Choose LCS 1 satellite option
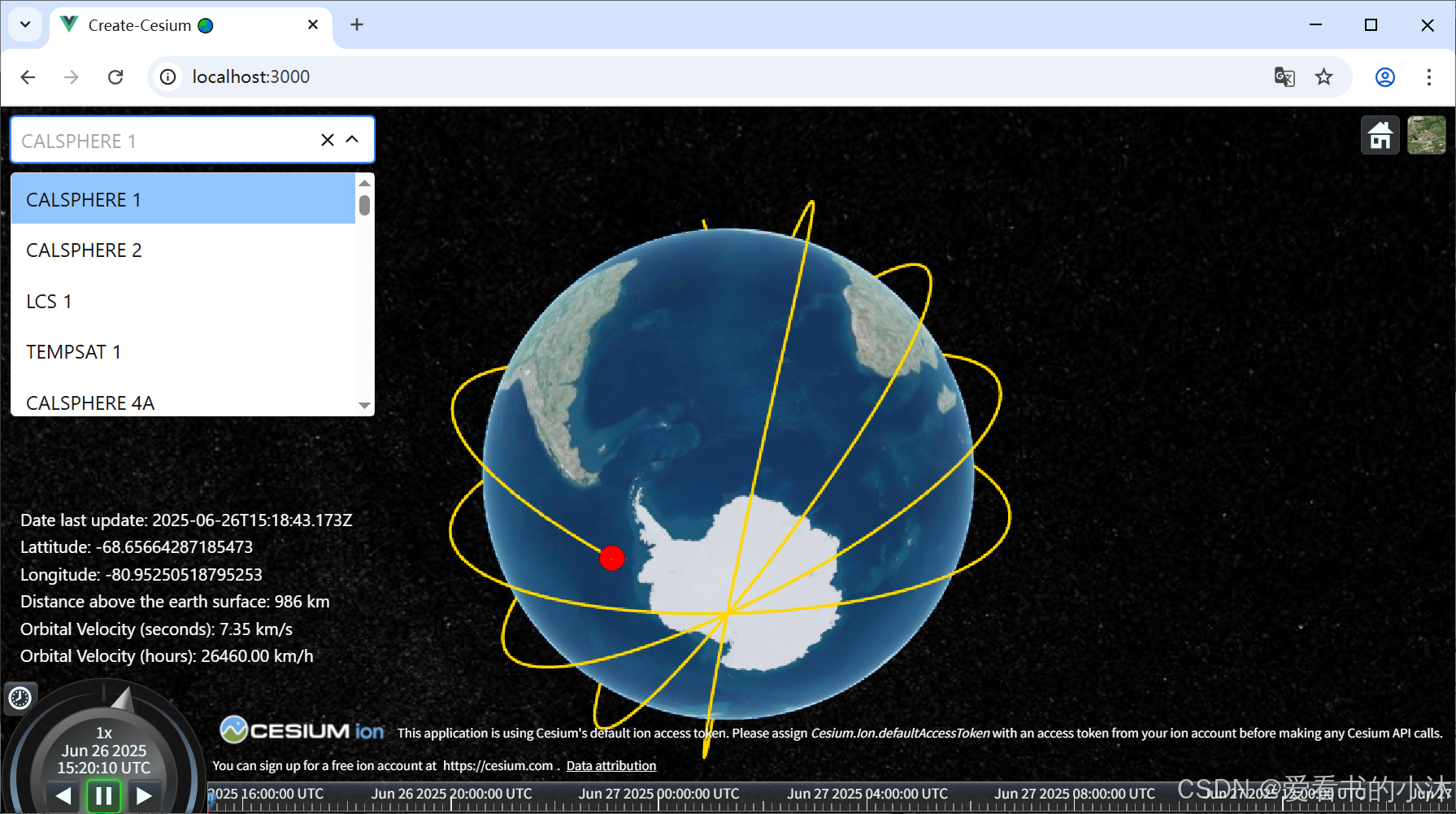1456x814 pixels. point(184,302)
